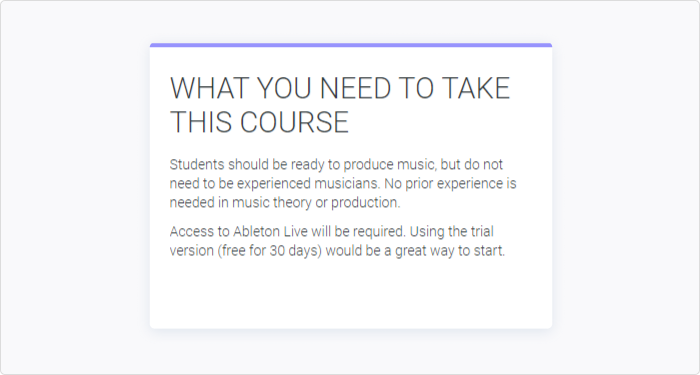Click the paragraph starting 'Students should be ready'
Viewport: 700px width, 375px height.
pyautogui.click(x=343, y=183)
